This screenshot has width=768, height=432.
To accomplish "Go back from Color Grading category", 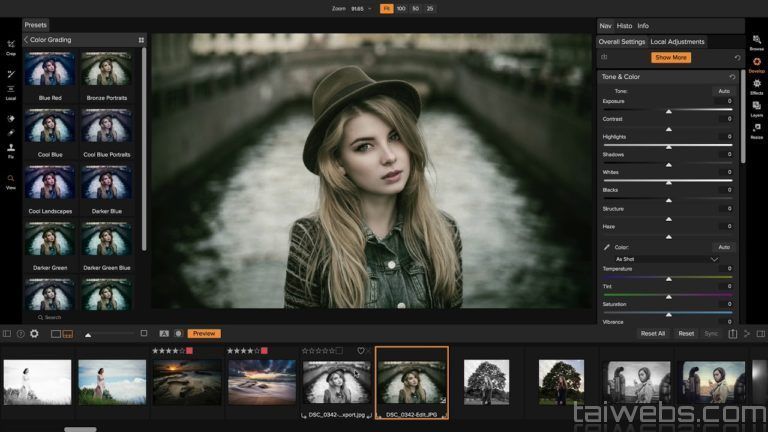I will point(26,40).
